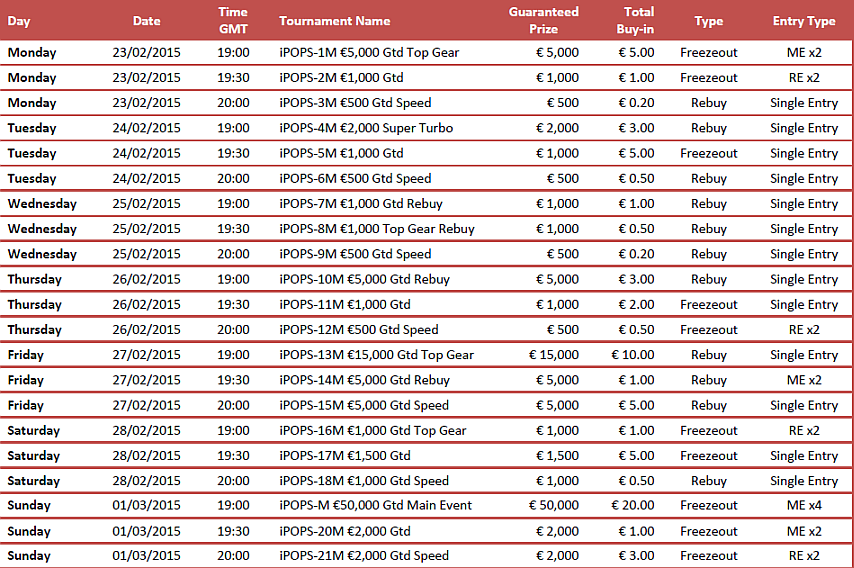Click the '€ 50,000' guaranteed prize cell
Image resolution: width=854 pixels, height=568 pixels.
click(x=553, y=505)
